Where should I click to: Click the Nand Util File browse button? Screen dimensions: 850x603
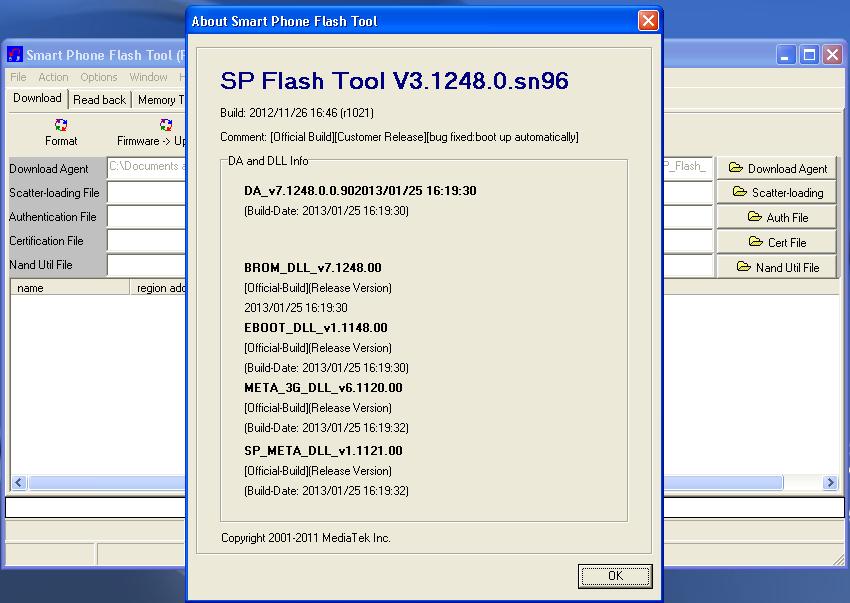click(x=776, y=267)
